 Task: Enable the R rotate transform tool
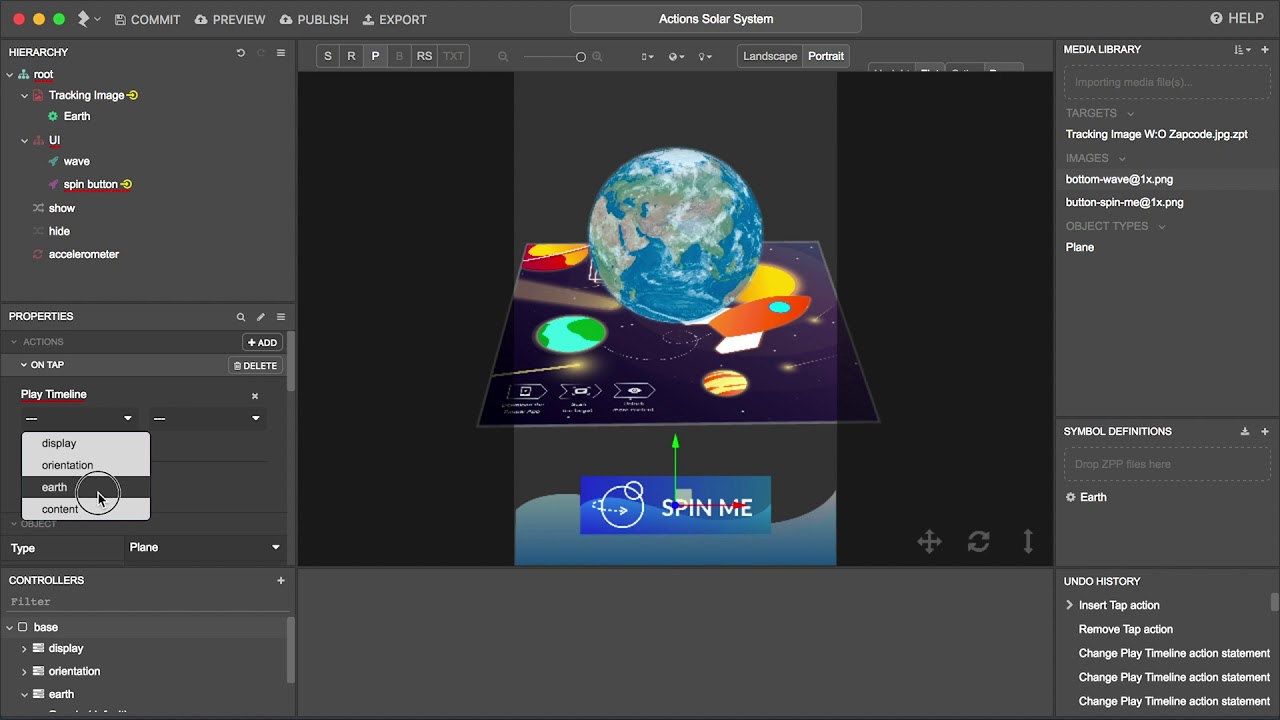(351, 56)
